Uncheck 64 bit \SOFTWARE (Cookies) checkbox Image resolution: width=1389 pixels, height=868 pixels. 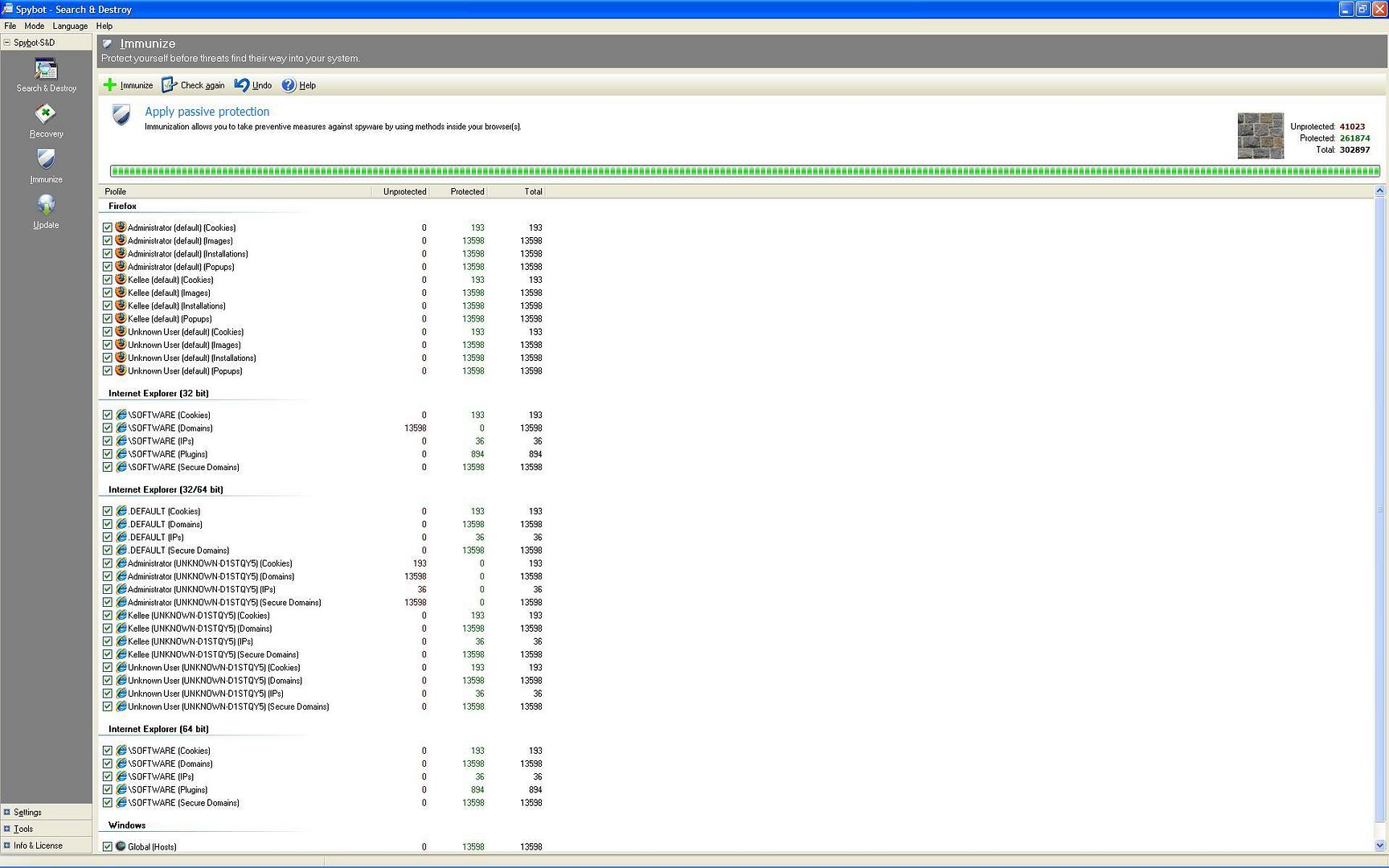[x=108, y=751]
